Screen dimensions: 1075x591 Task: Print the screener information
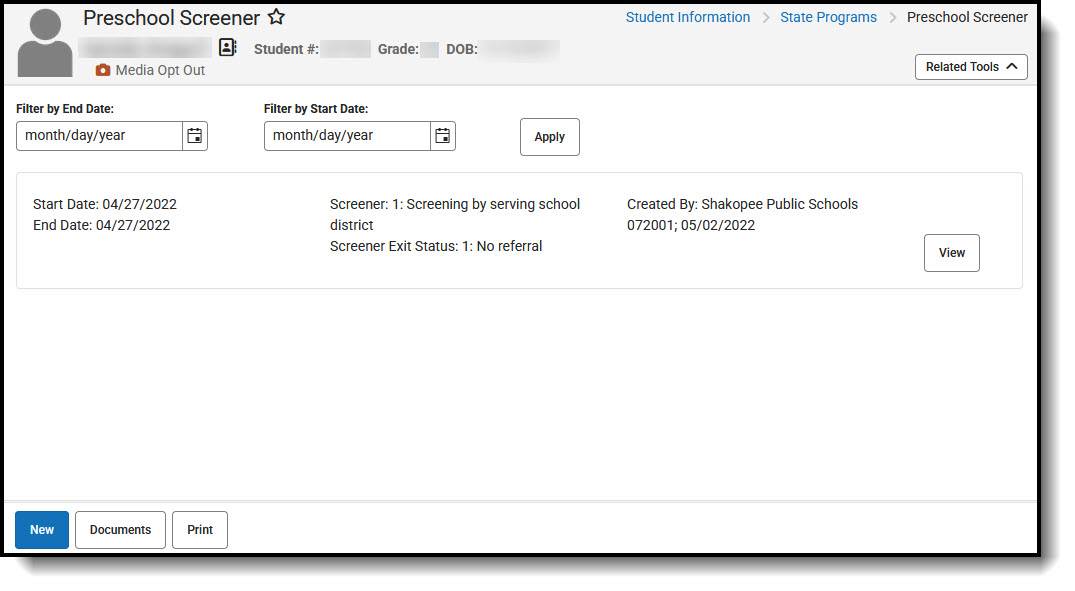tap(199, 529)
